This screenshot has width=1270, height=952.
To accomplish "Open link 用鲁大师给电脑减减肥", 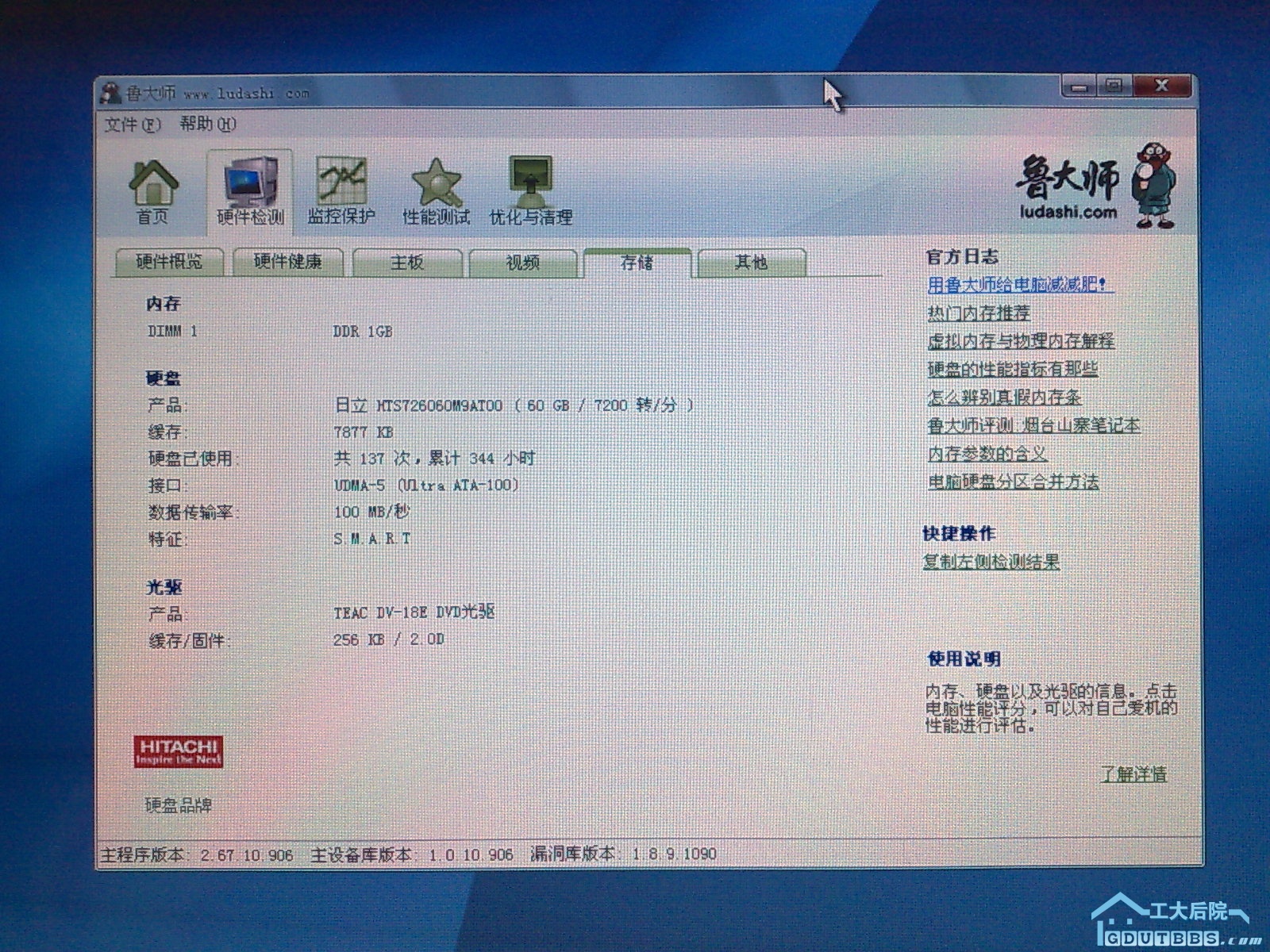I will tap(1021, 284).
